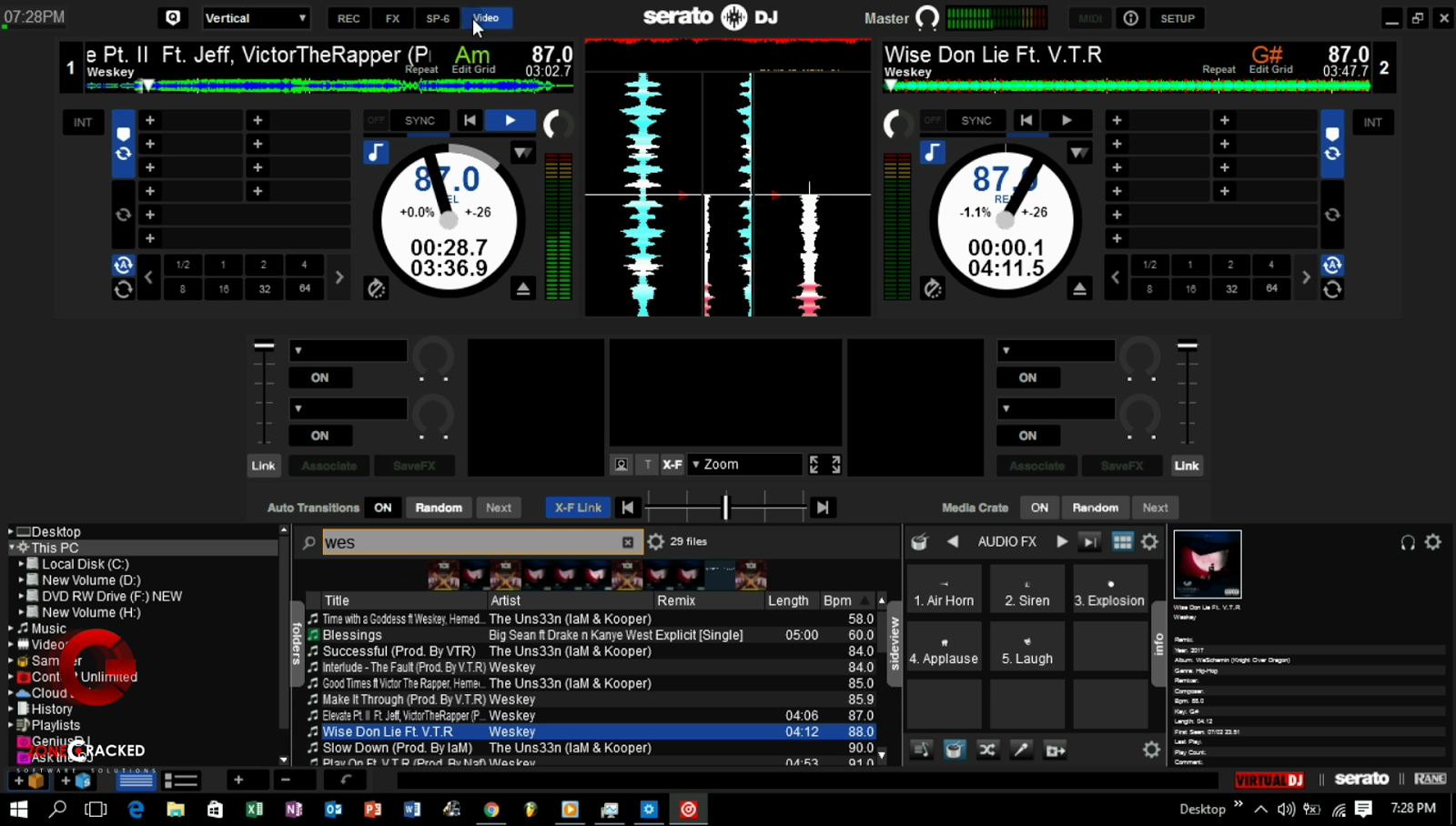The image size is (1456, 826).
Task: Open the Vertical layout dropdown
Action: (x=256, y=18)
